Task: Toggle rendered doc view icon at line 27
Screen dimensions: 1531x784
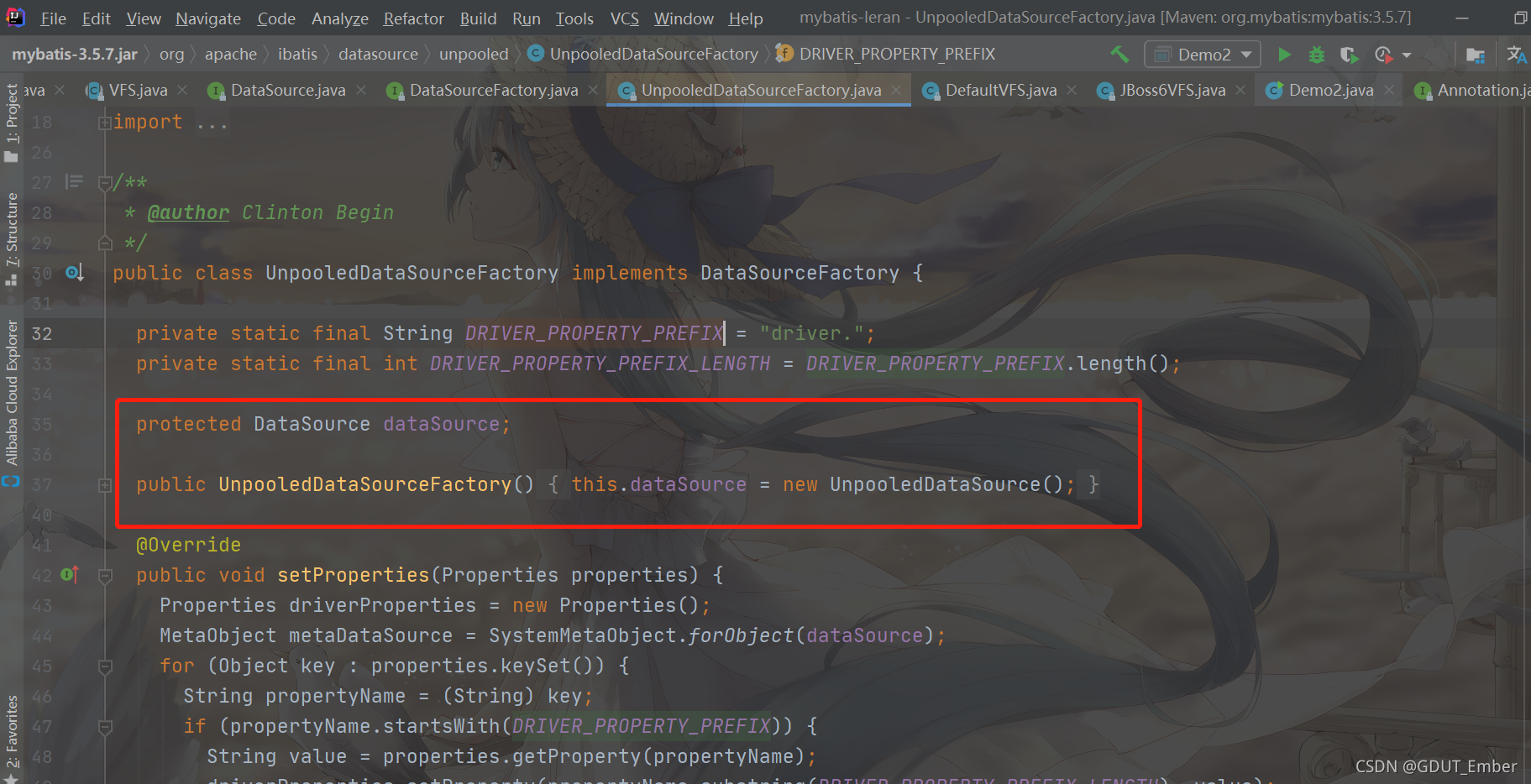Action: pyautogui.click(x=74, y=181)
